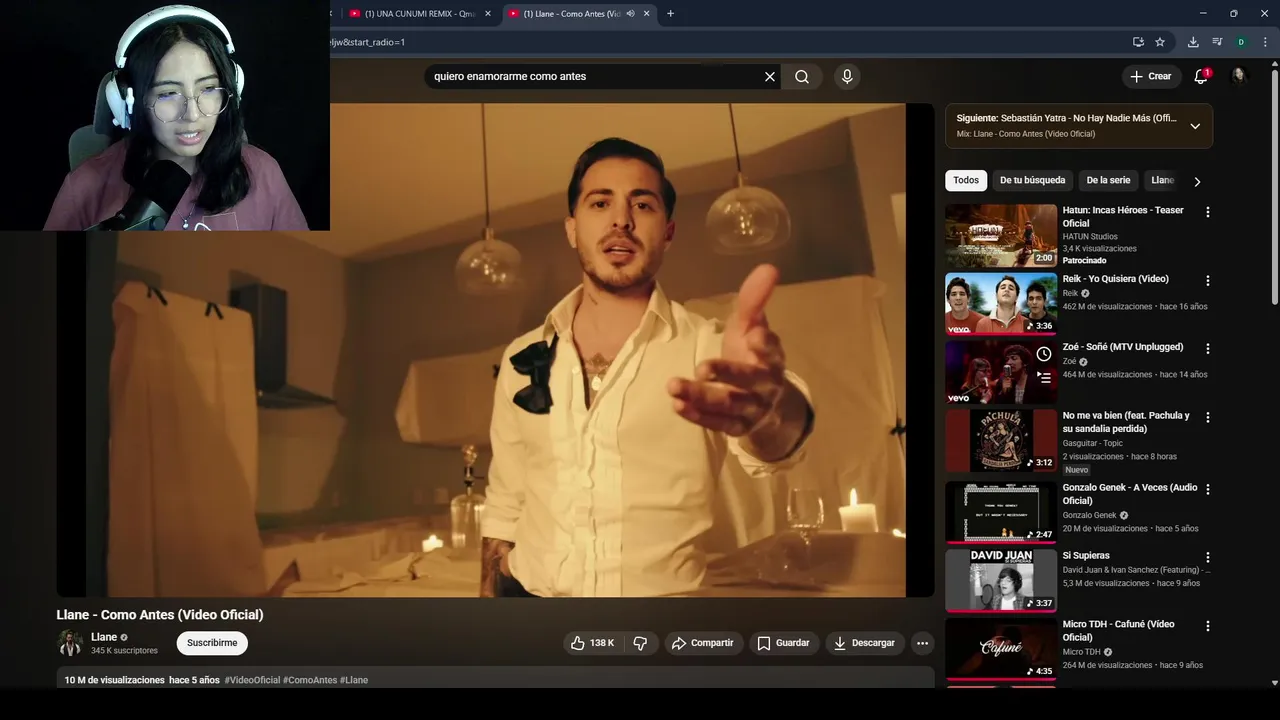1280x720 pixels.
Task: Open a new browser tab
Action: (x=670, y=13)
